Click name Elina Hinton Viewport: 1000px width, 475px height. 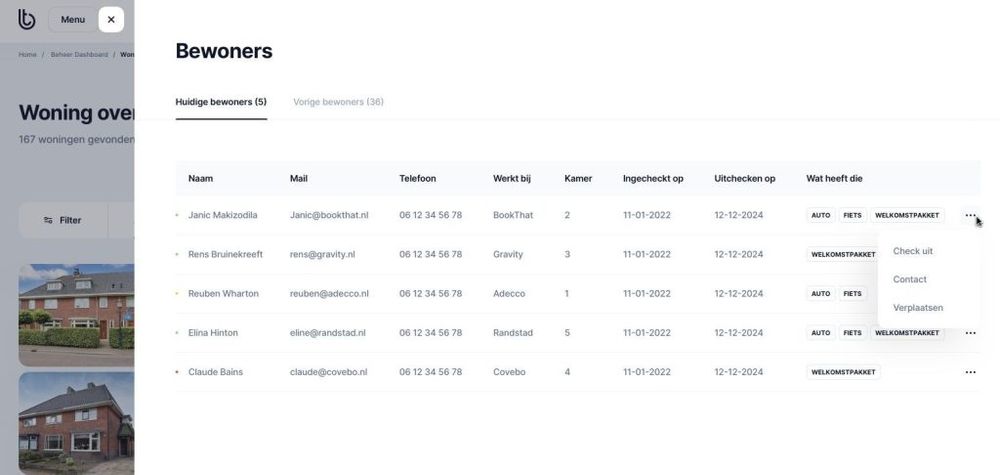[x=213, y=333]
